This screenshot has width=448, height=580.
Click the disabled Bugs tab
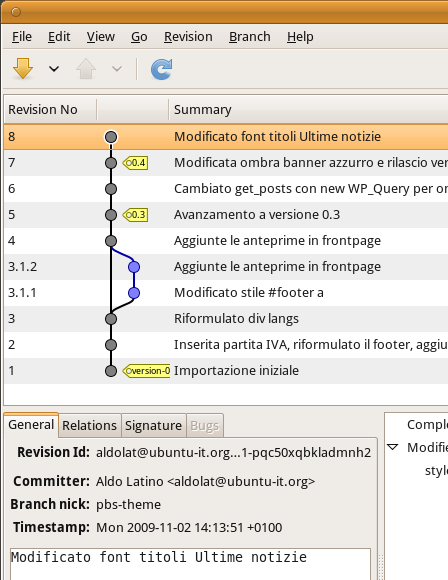pos(205,426)
